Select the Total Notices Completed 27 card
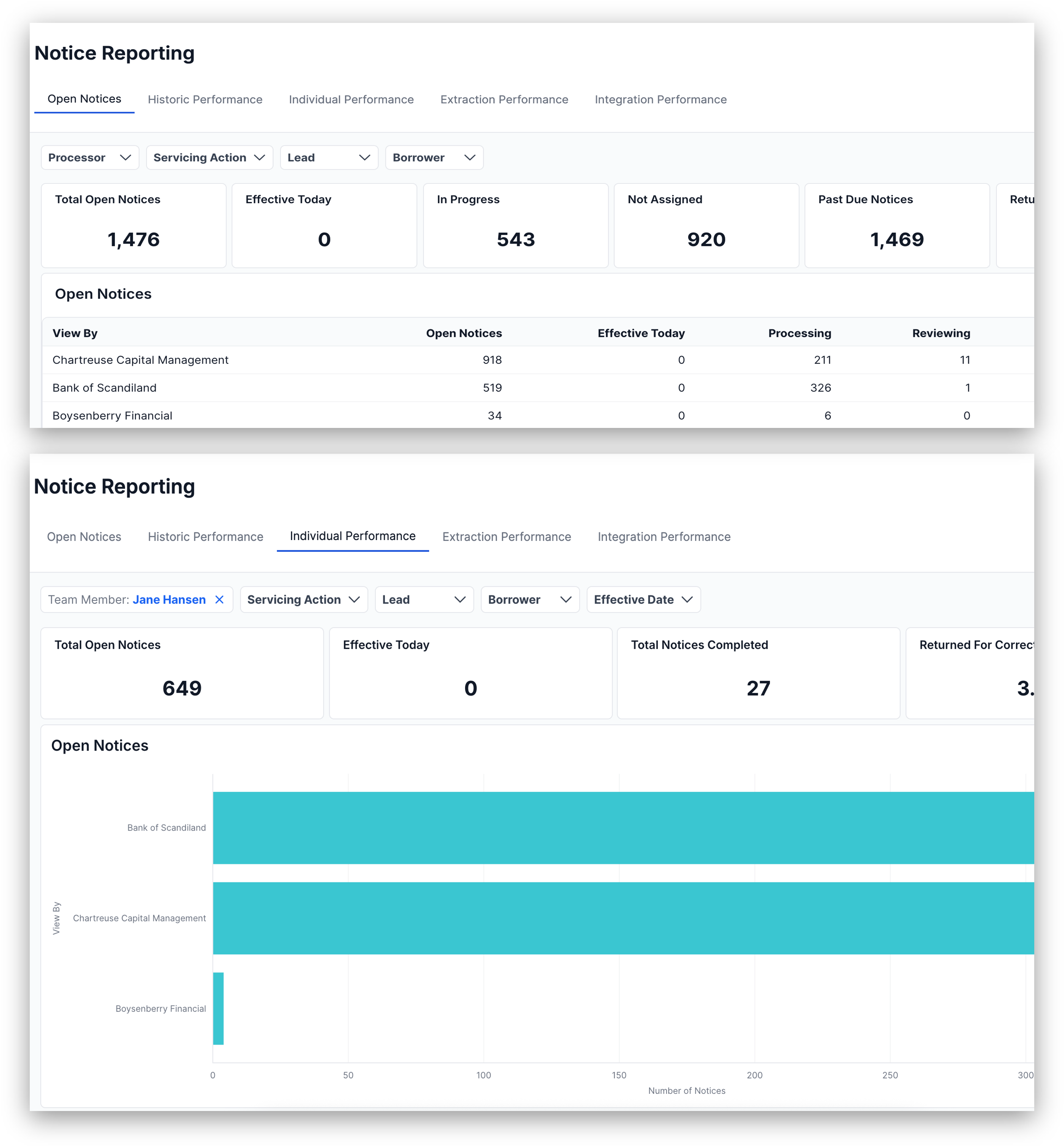 pos(758,673)
